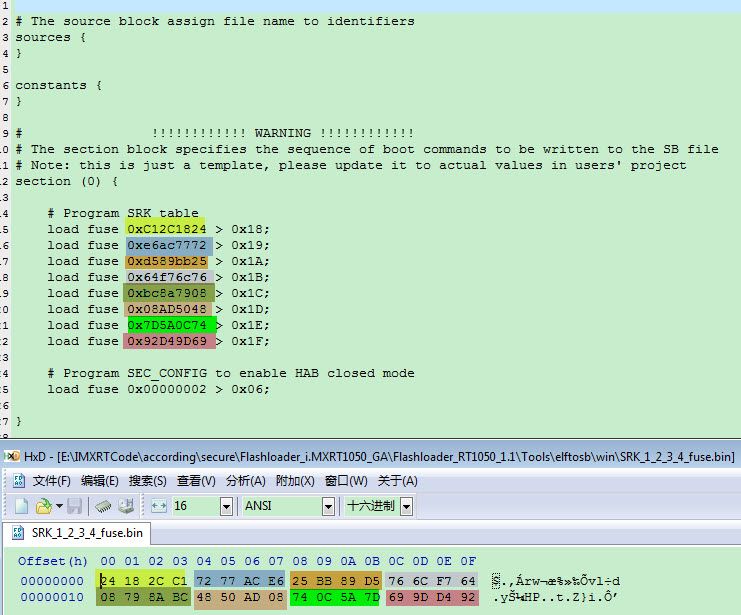Open the RAM editor chip icon

(x=103, y=506)
